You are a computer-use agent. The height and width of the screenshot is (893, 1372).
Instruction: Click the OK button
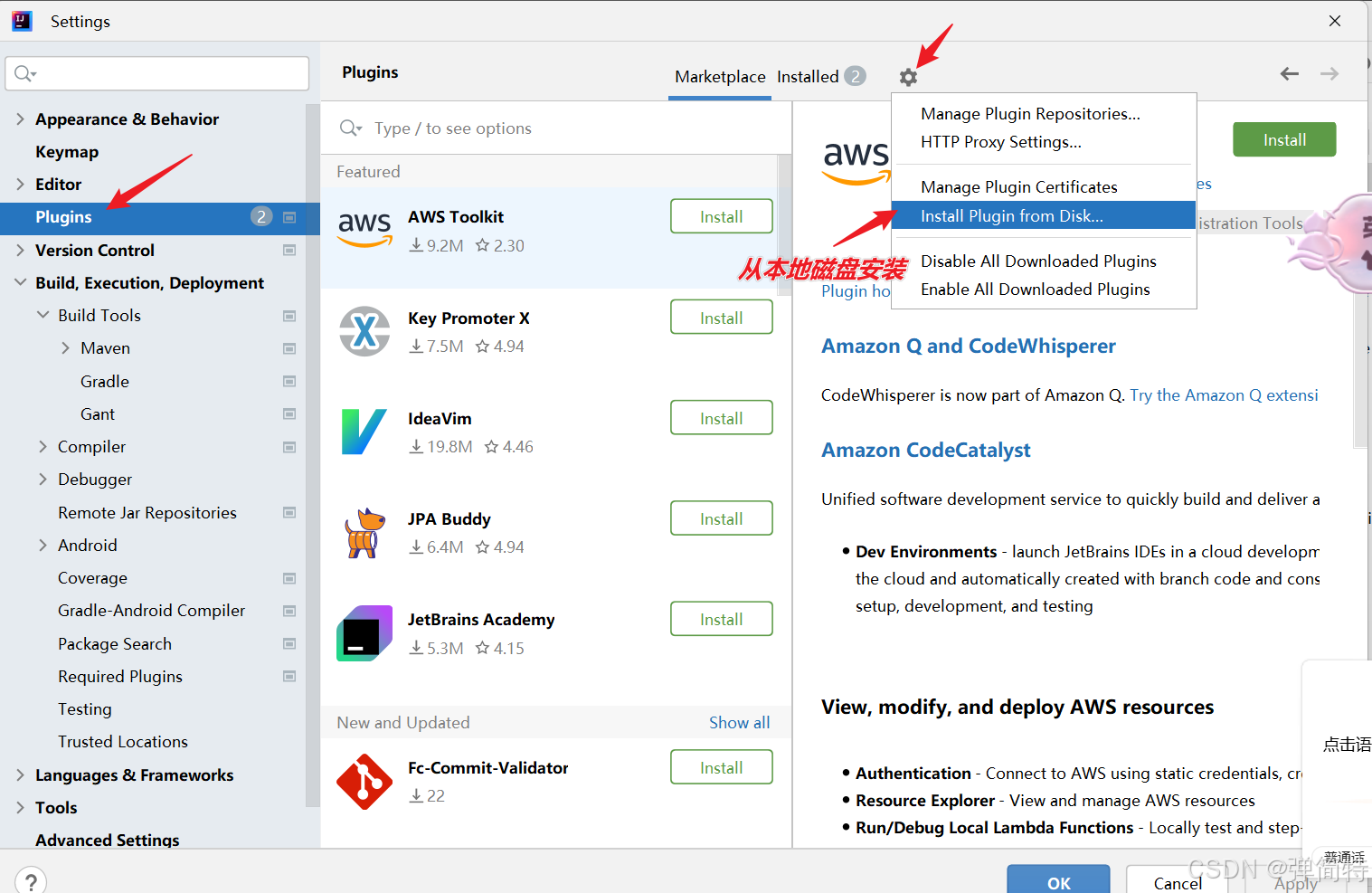click(1058, 879)
